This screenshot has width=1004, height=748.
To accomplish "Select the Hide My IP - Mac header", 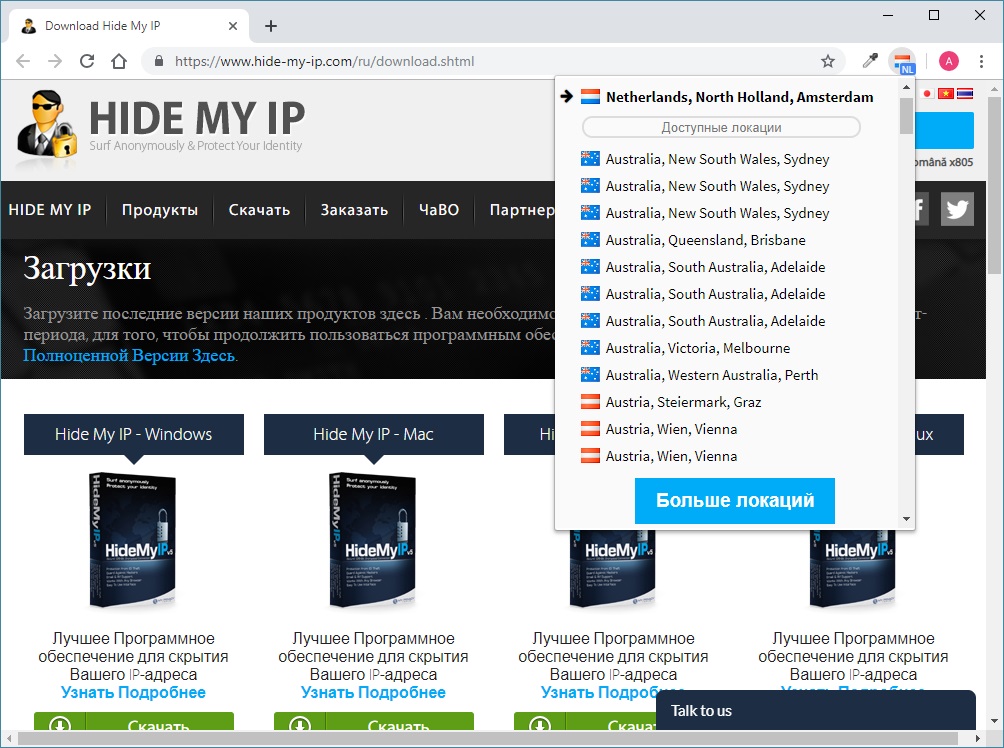I will click(374, 434).
